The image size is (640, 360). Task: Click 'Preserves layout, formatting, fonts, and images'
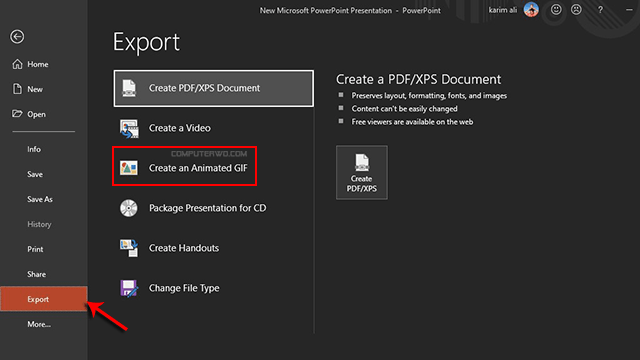429,96
